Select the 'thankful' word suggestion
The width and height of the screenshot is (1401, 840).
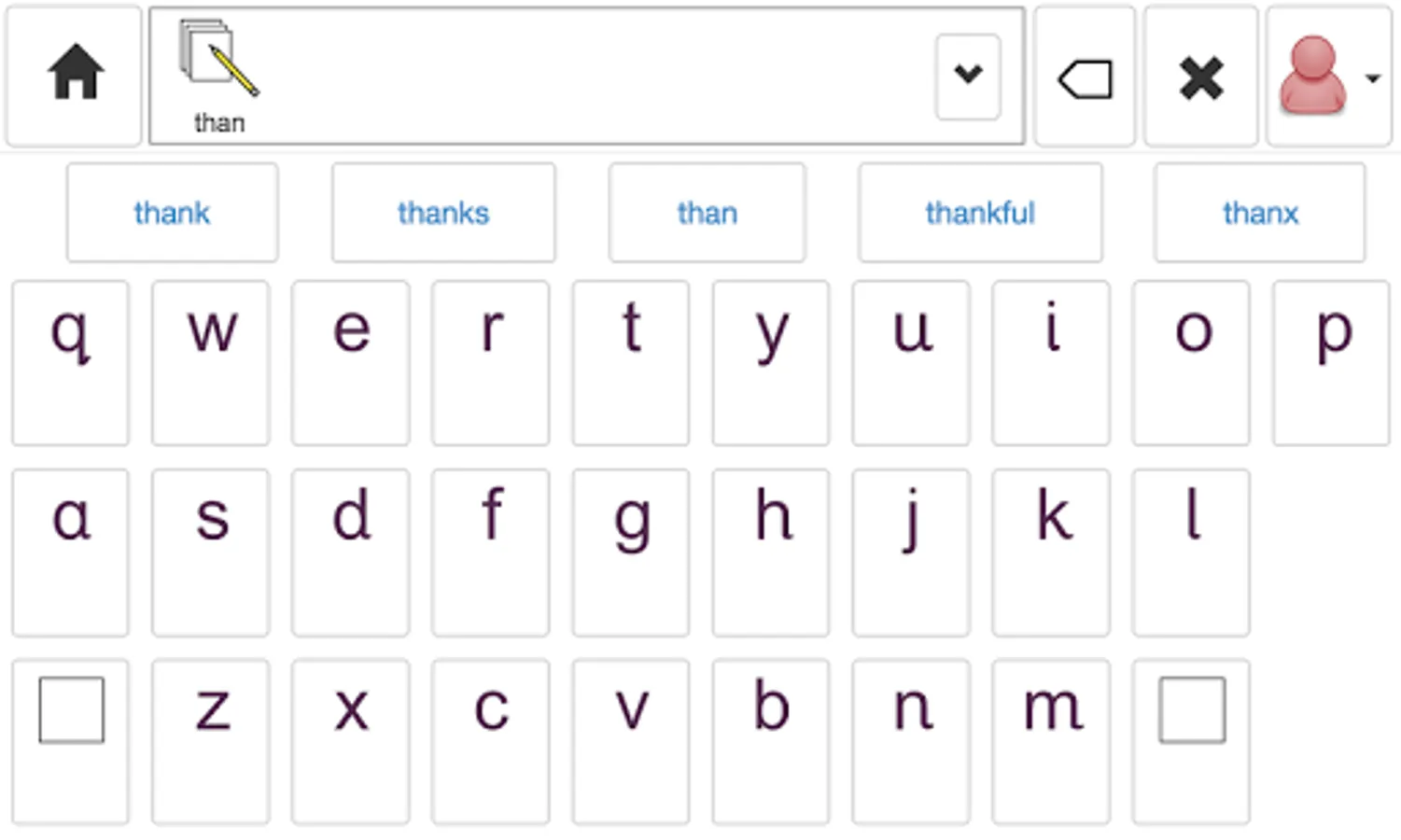(x=980, y=213)
